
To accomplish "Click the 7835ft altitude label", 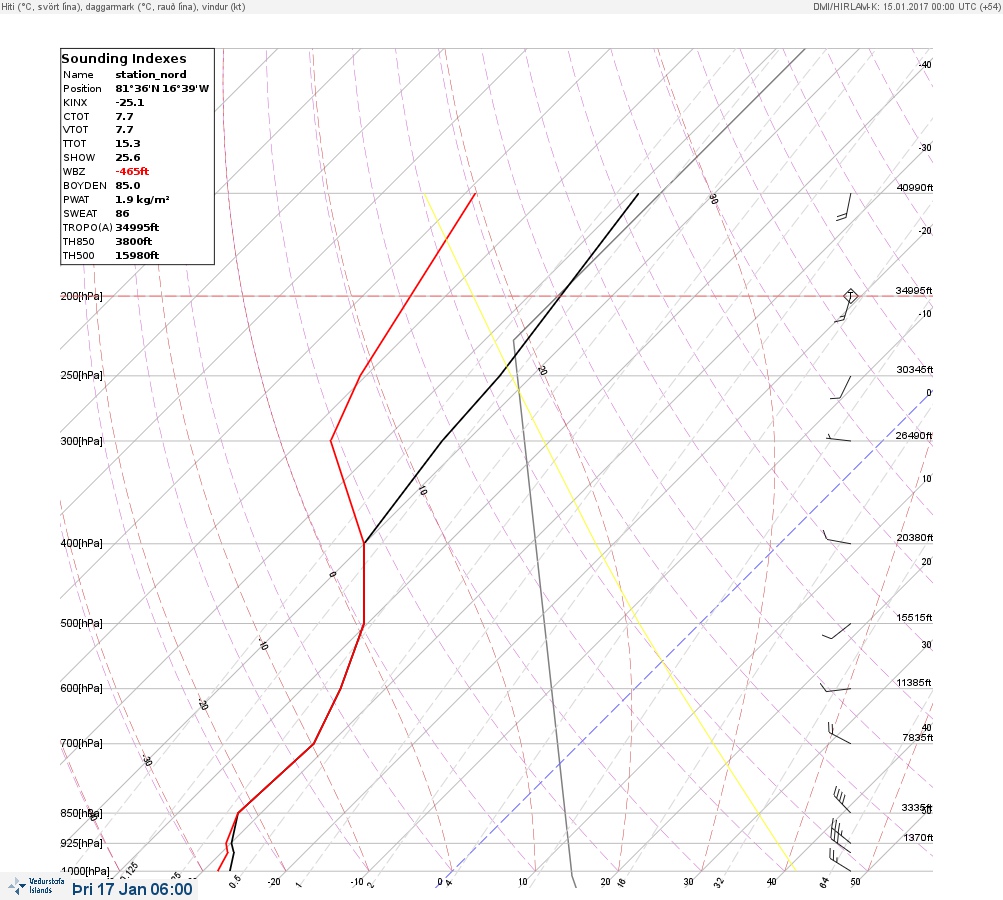I will (x=917, y=738).
